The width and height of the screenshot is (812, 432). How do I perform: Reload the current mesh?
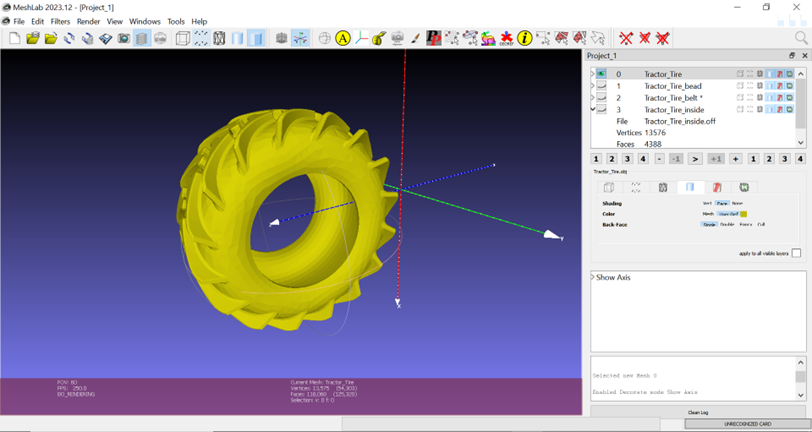click(69, 38)
